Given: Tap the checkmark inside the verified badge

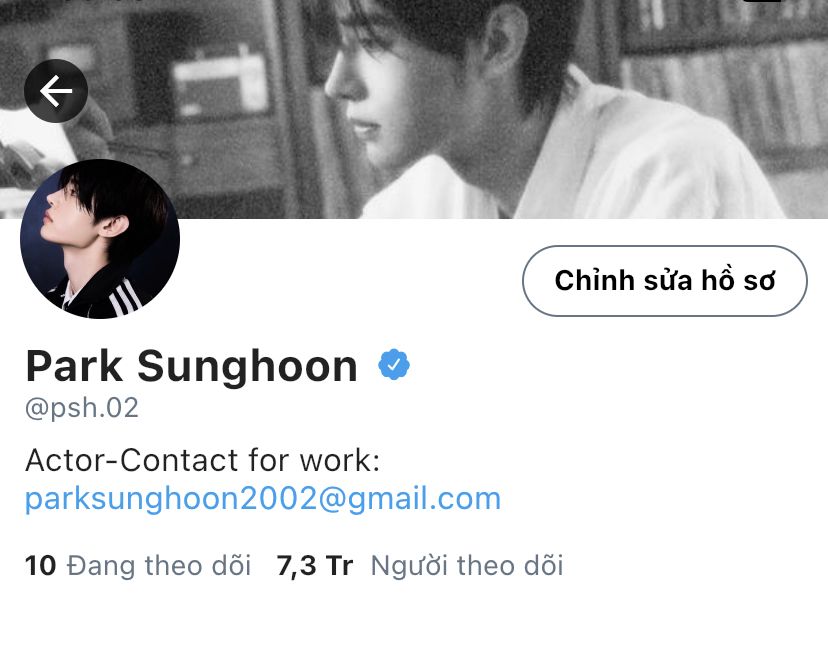Looking at the screenshot, I should coord(394,364).
